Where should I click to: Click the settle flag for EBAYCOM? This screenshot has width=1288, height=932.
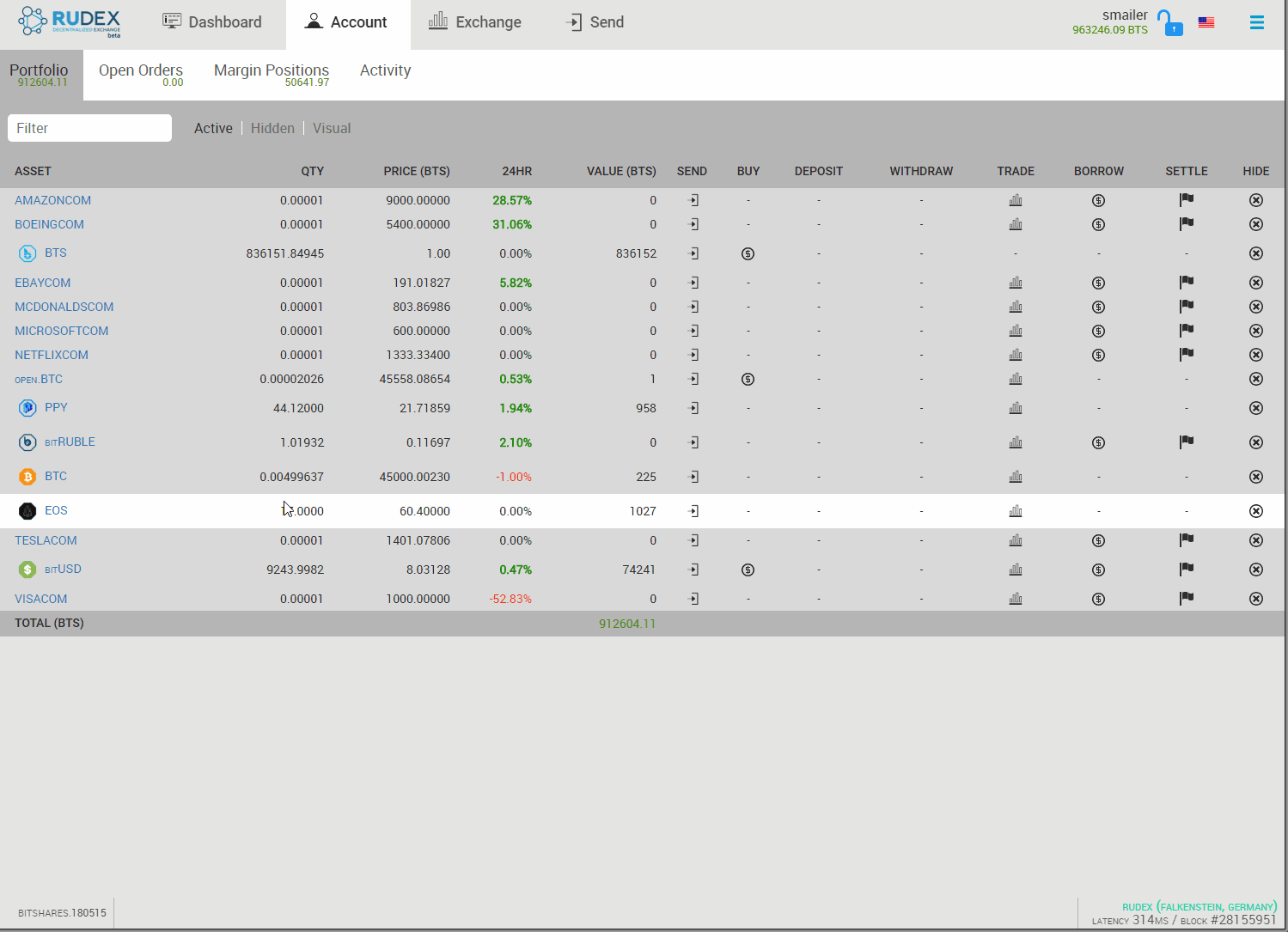[x=1187, y=282]
